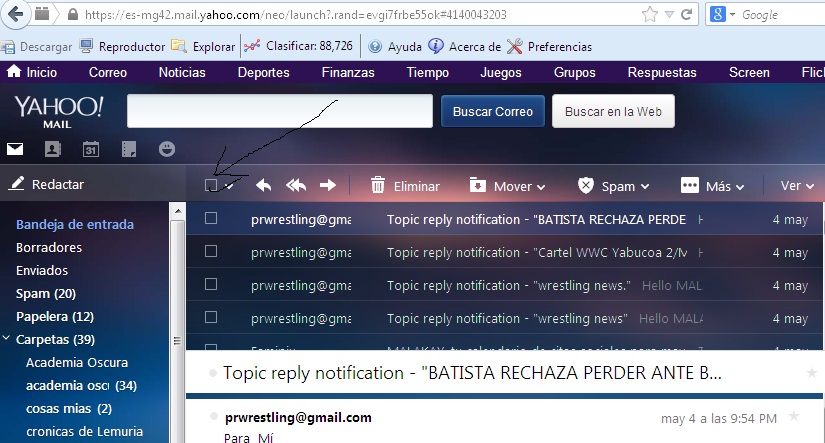Viewport: 825px width, 443px height.
Task: Check the BATISTA RECHAZA PERDE message checkbox
Action: click(x=211, y=218)
